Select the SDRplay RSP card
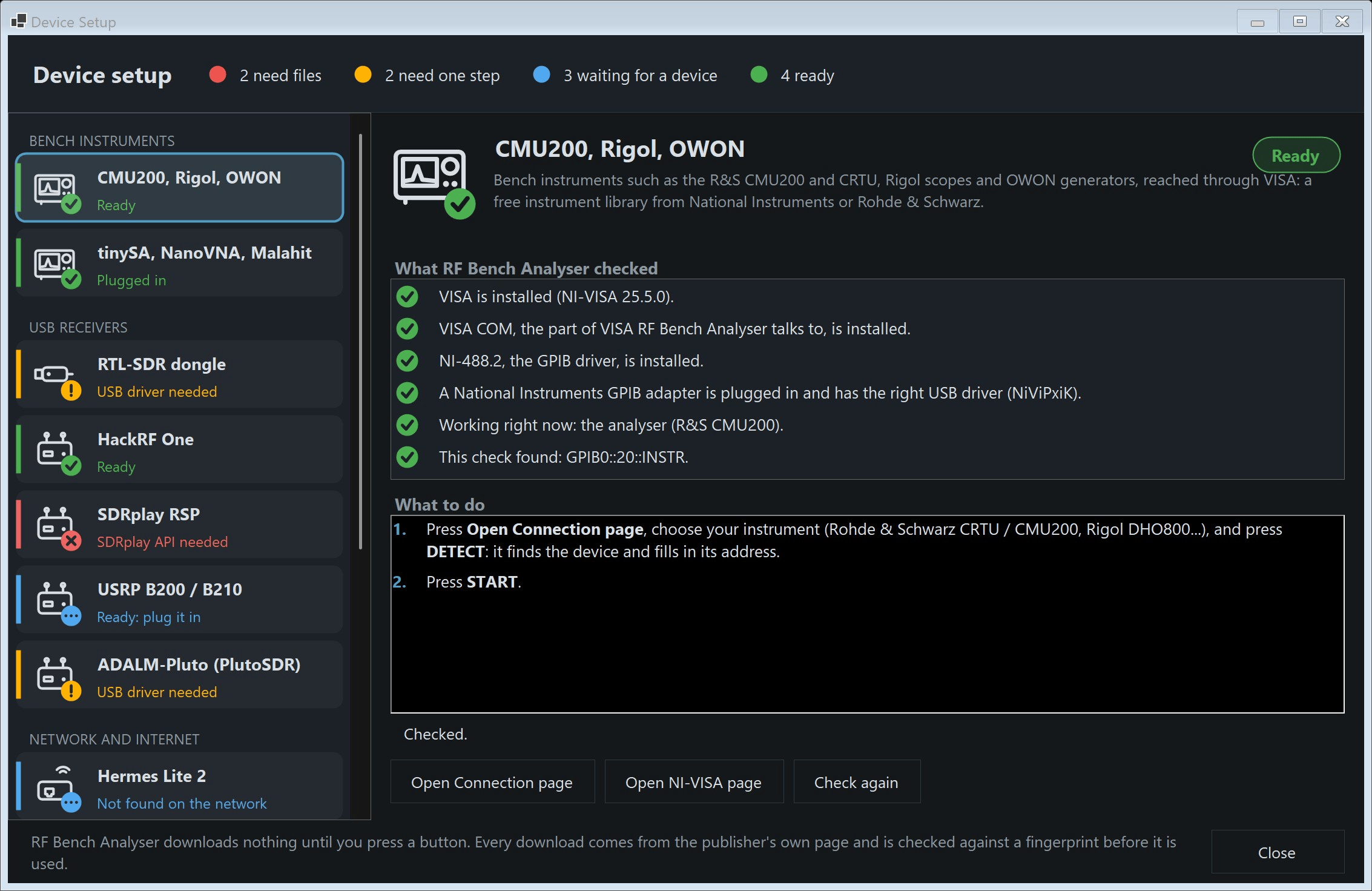 coord(180,525)
